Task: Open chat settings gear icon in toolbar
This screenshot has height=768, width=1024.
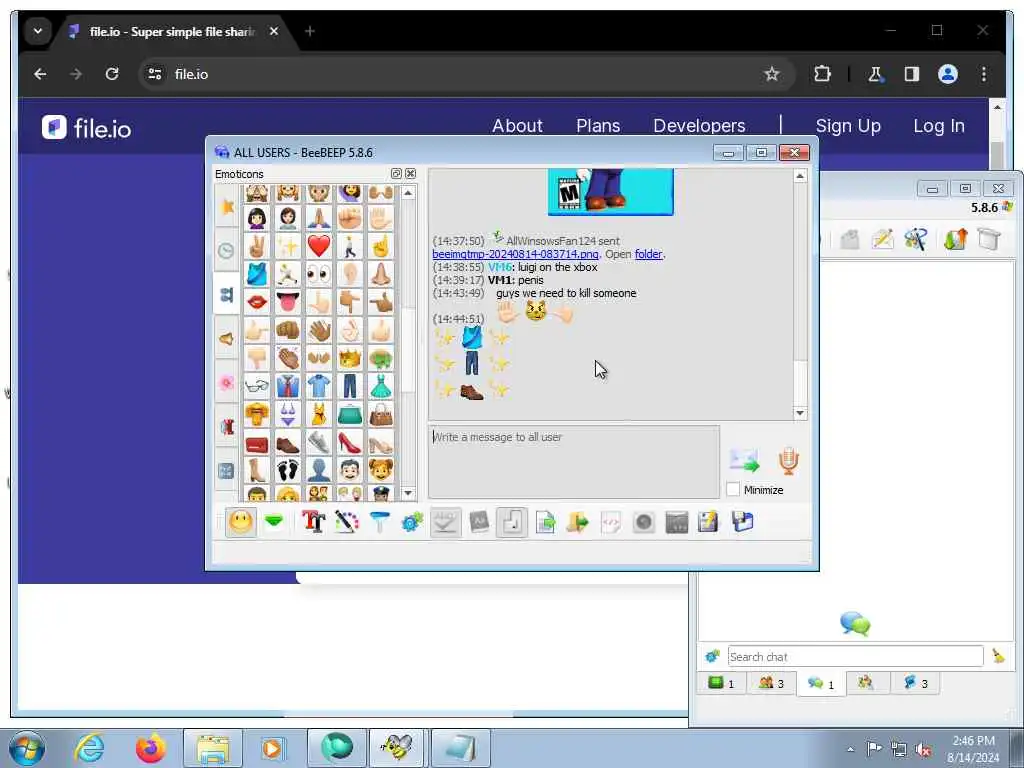Action: (x=412, y=522)
